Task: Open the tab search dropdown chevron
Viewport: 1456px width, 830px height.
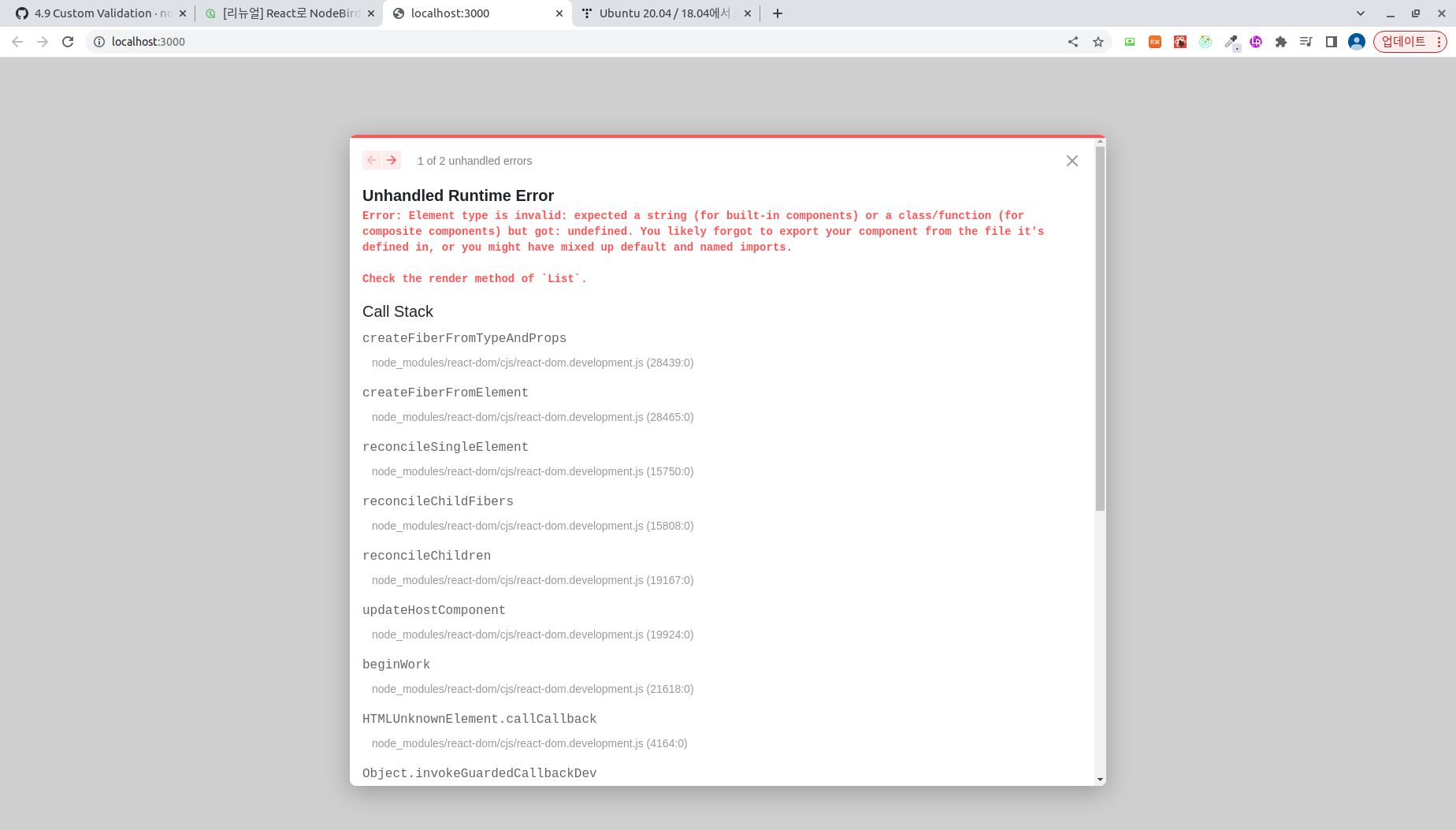Action: [1361, 13]
